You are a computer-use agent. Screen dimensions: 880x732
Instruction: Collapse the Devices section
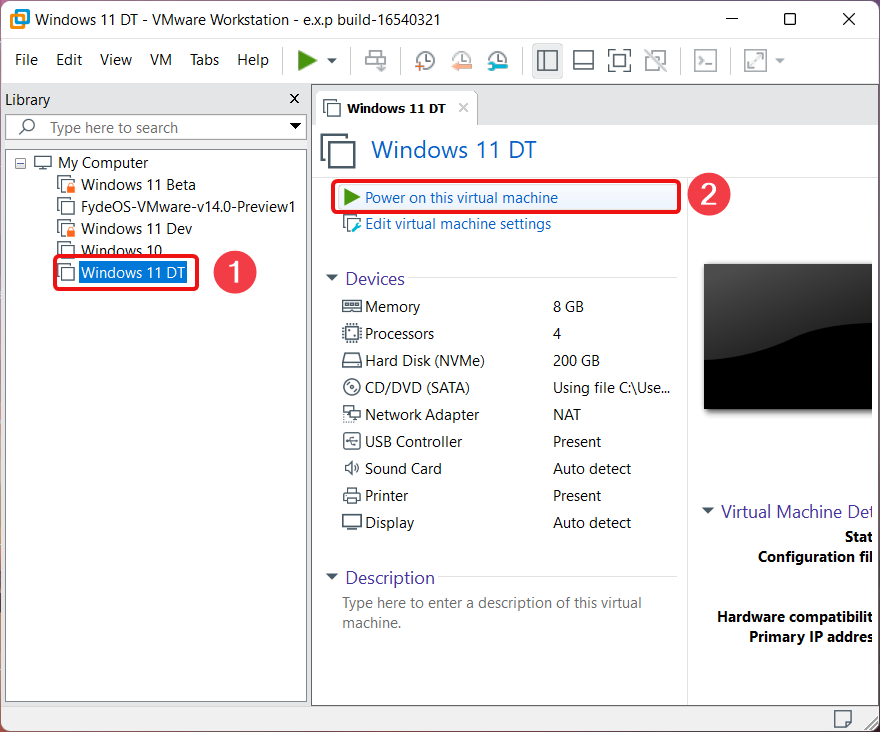(x=332, y=278)
